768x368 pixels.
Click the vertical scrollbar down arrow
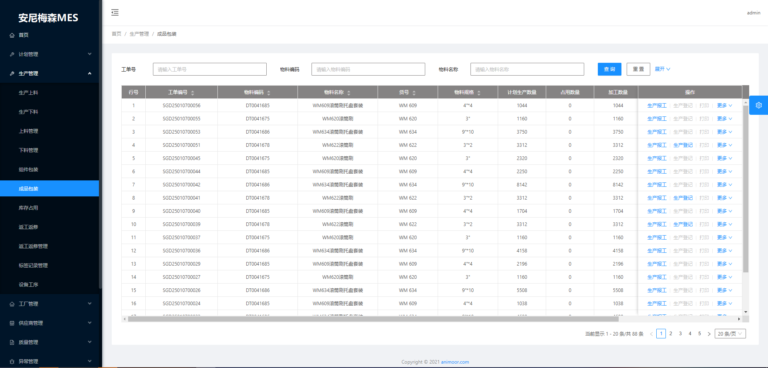[x=745, y=312]
